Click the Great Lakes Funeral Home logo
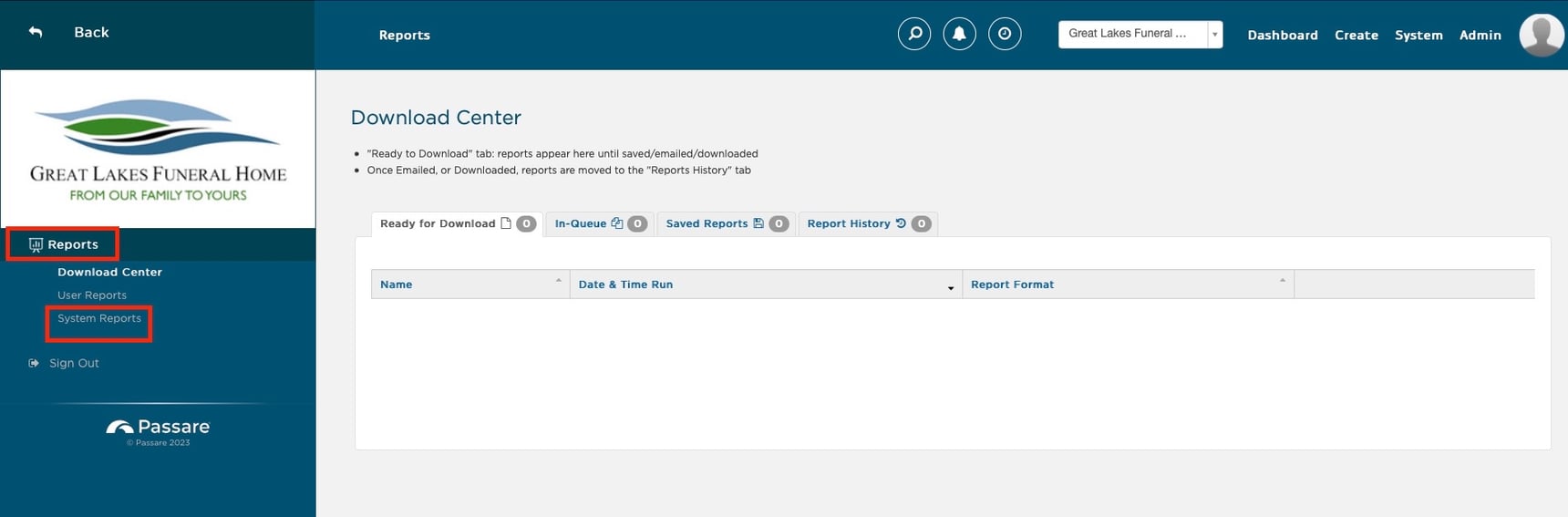This screenshot has width=1568, height=517. click(x=158, y=150)
